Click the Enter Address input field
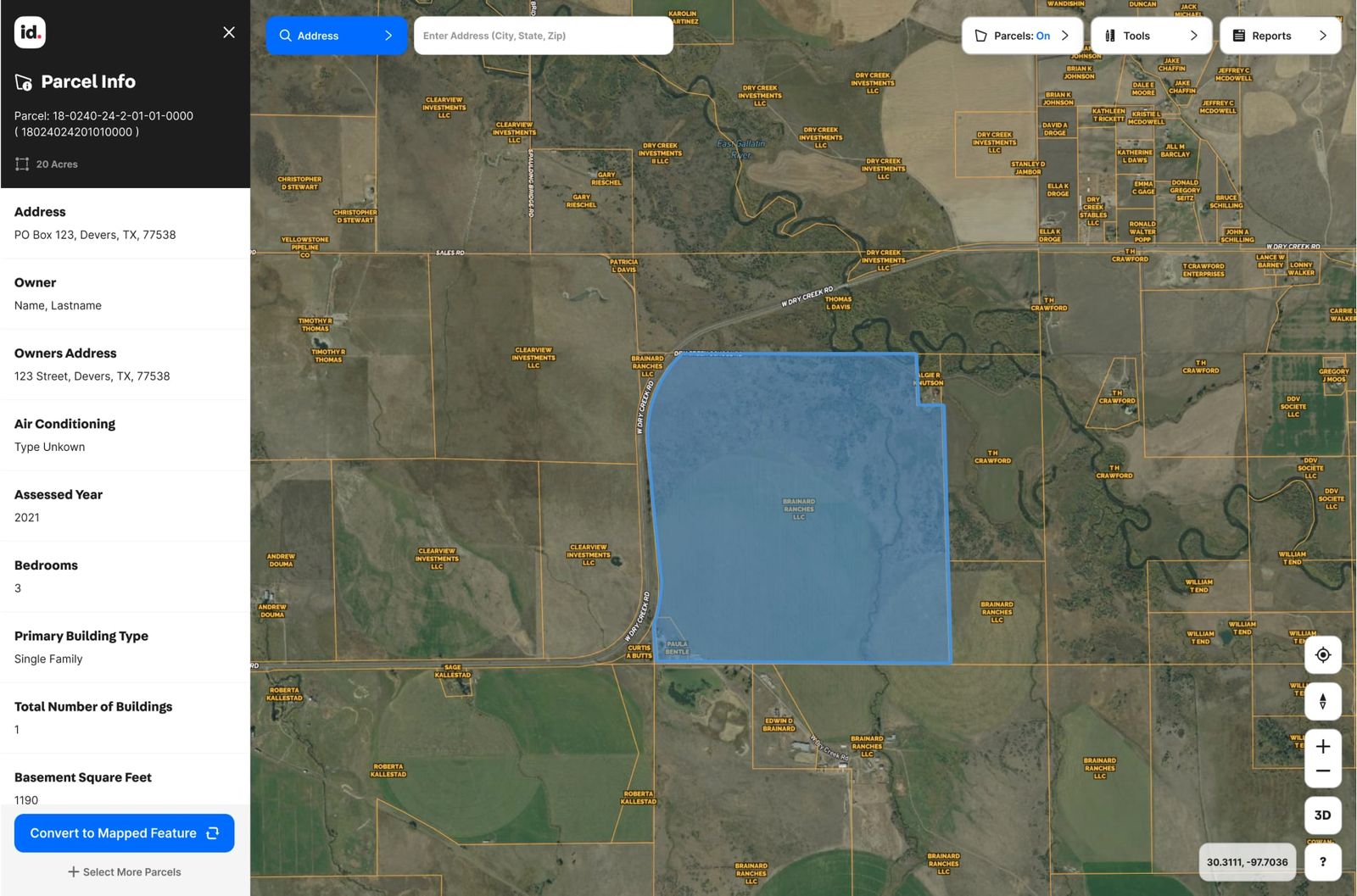Viewport: 1357px width, 896px height. coord(543,35)
